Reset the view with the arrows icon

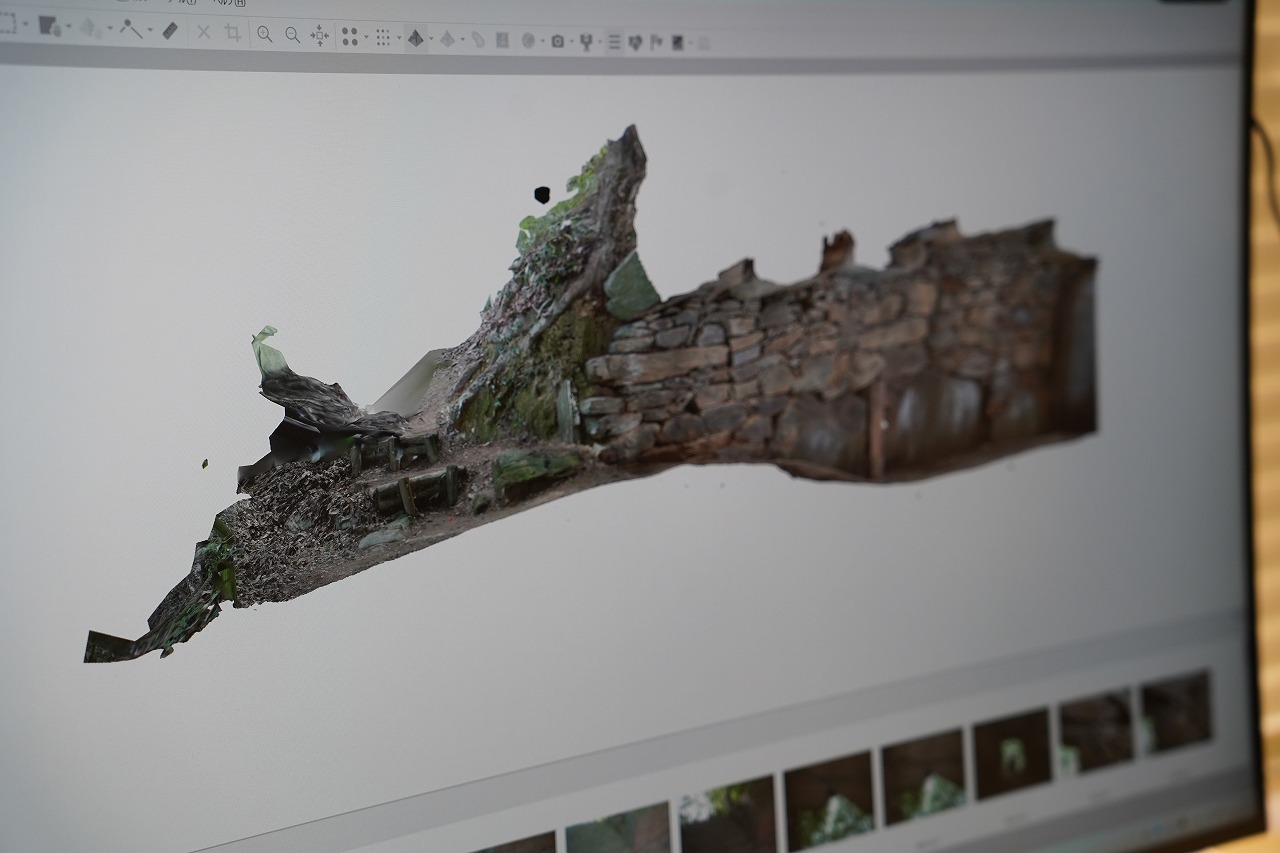[320, 36]
